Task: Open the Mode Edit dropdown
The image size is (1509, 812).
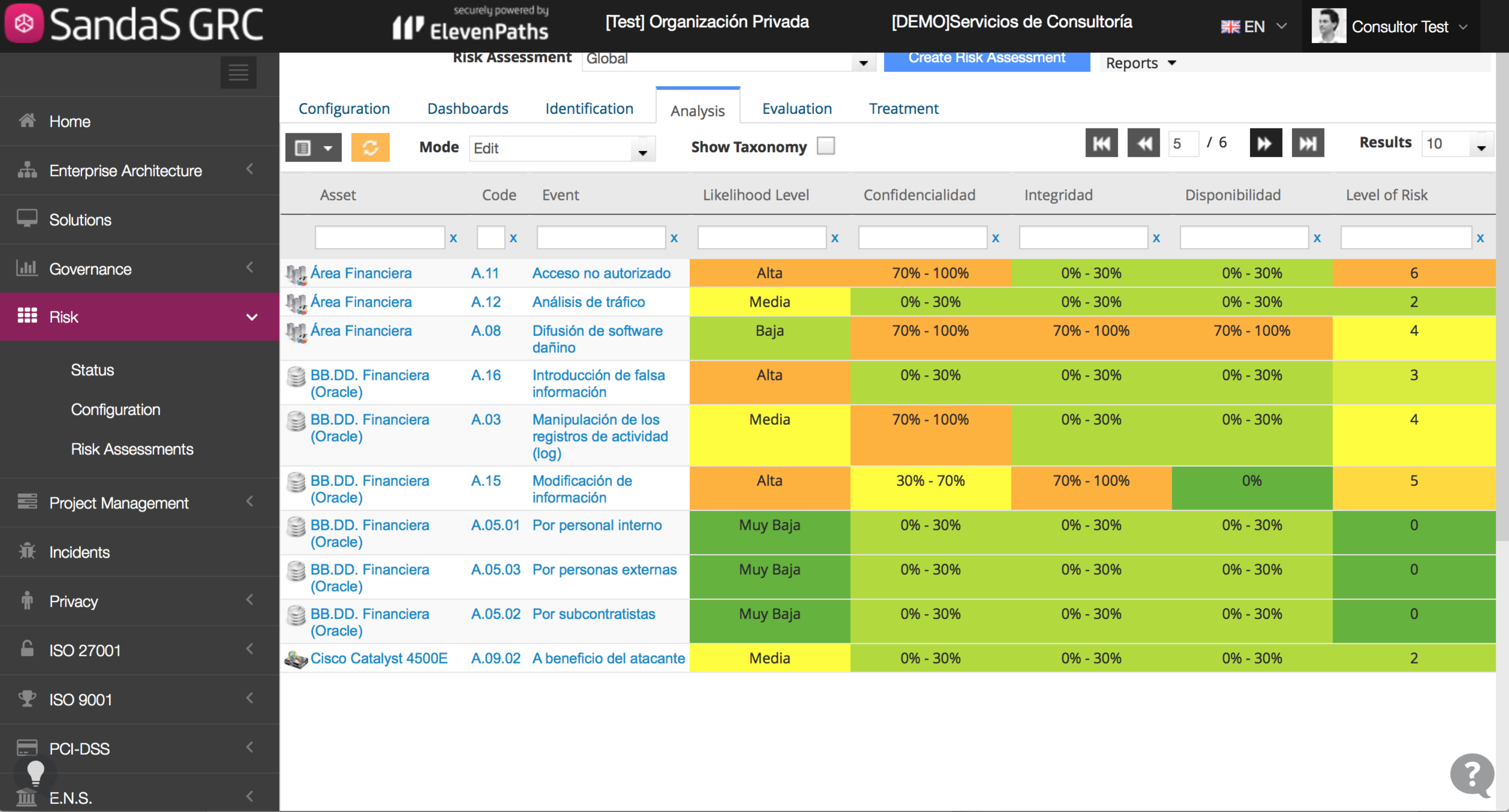Action: (561, 149)
